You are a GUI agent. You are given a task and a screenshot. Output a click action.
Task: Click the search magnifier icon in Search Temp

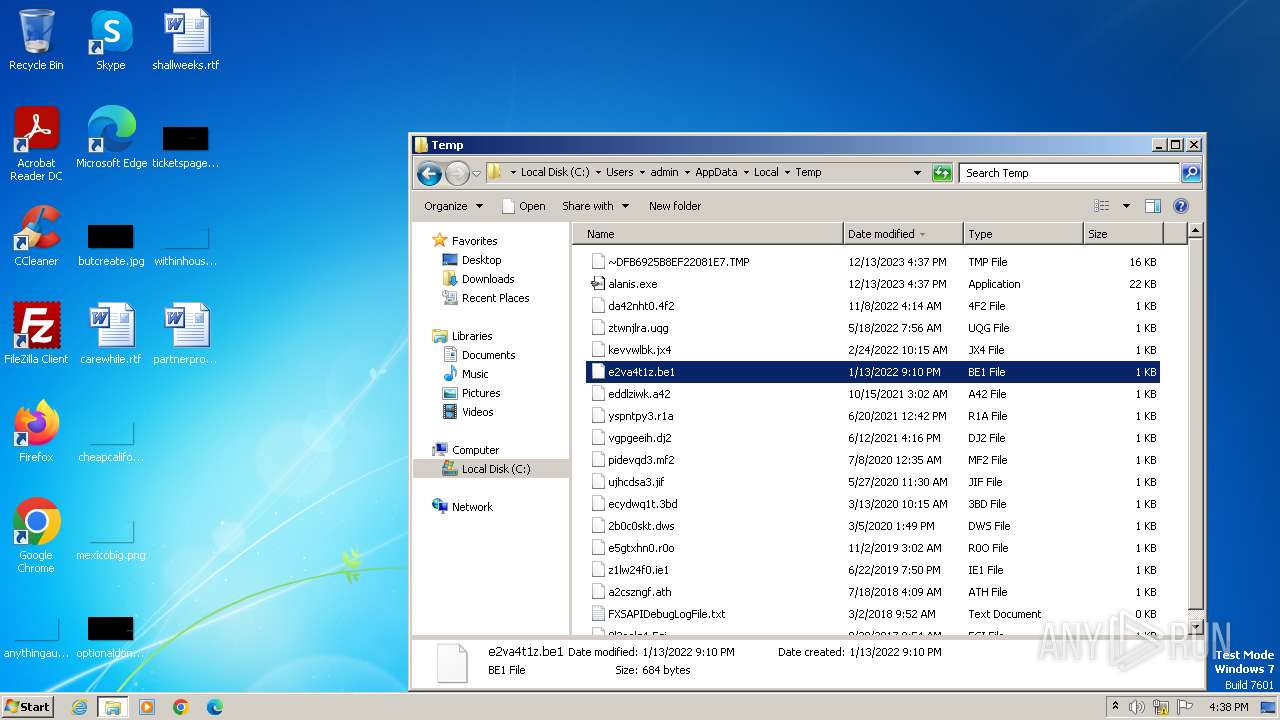(x=1190, y=173)
